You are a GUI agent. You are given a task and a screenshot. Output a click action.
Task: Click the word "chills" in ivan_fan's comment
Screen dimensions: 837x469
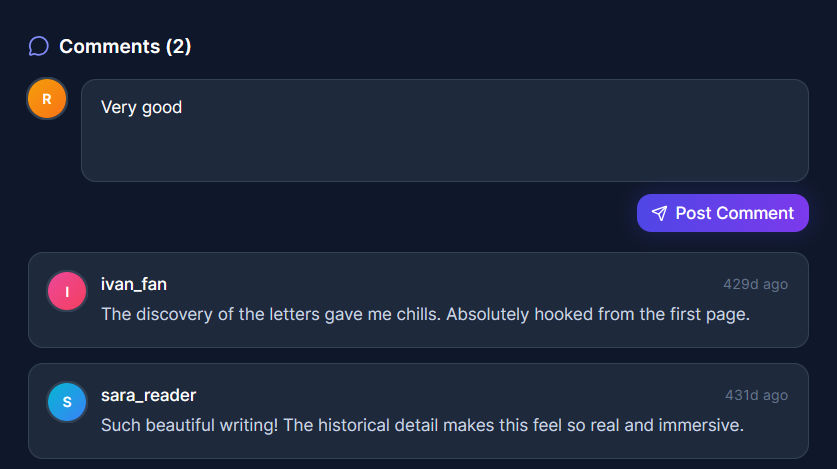[415, 314]
